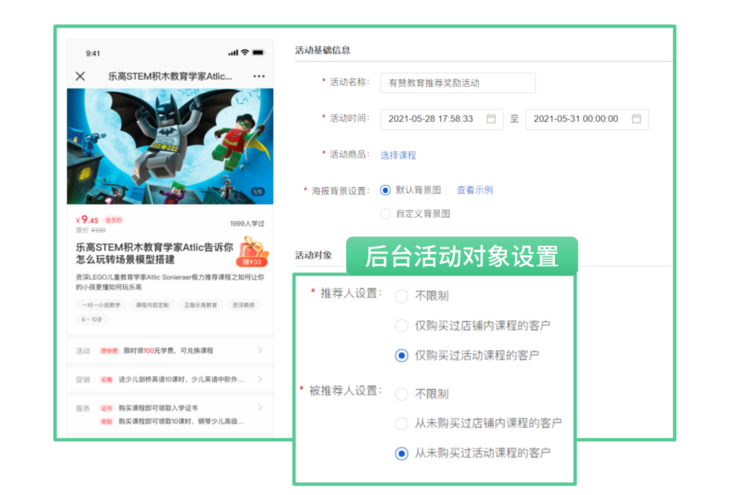
Task: Click the 一对一小班教学 tag
Action: coord(101,305)
